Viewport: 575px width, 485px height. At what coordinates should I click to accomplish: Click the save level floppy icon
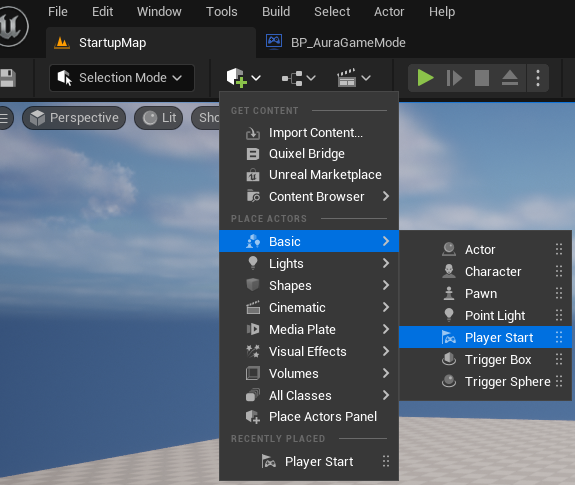7,78
